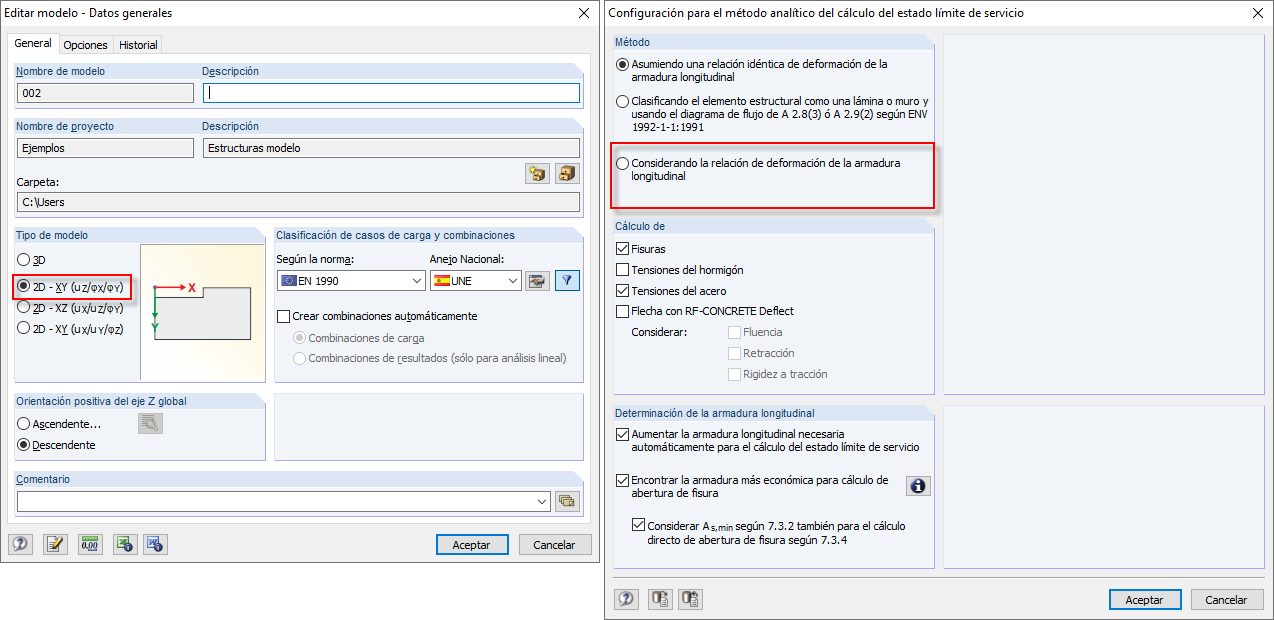Click Cancelar in Editar modelo dialog
This screenshot has height=620, width=1274.
(554, 545)
